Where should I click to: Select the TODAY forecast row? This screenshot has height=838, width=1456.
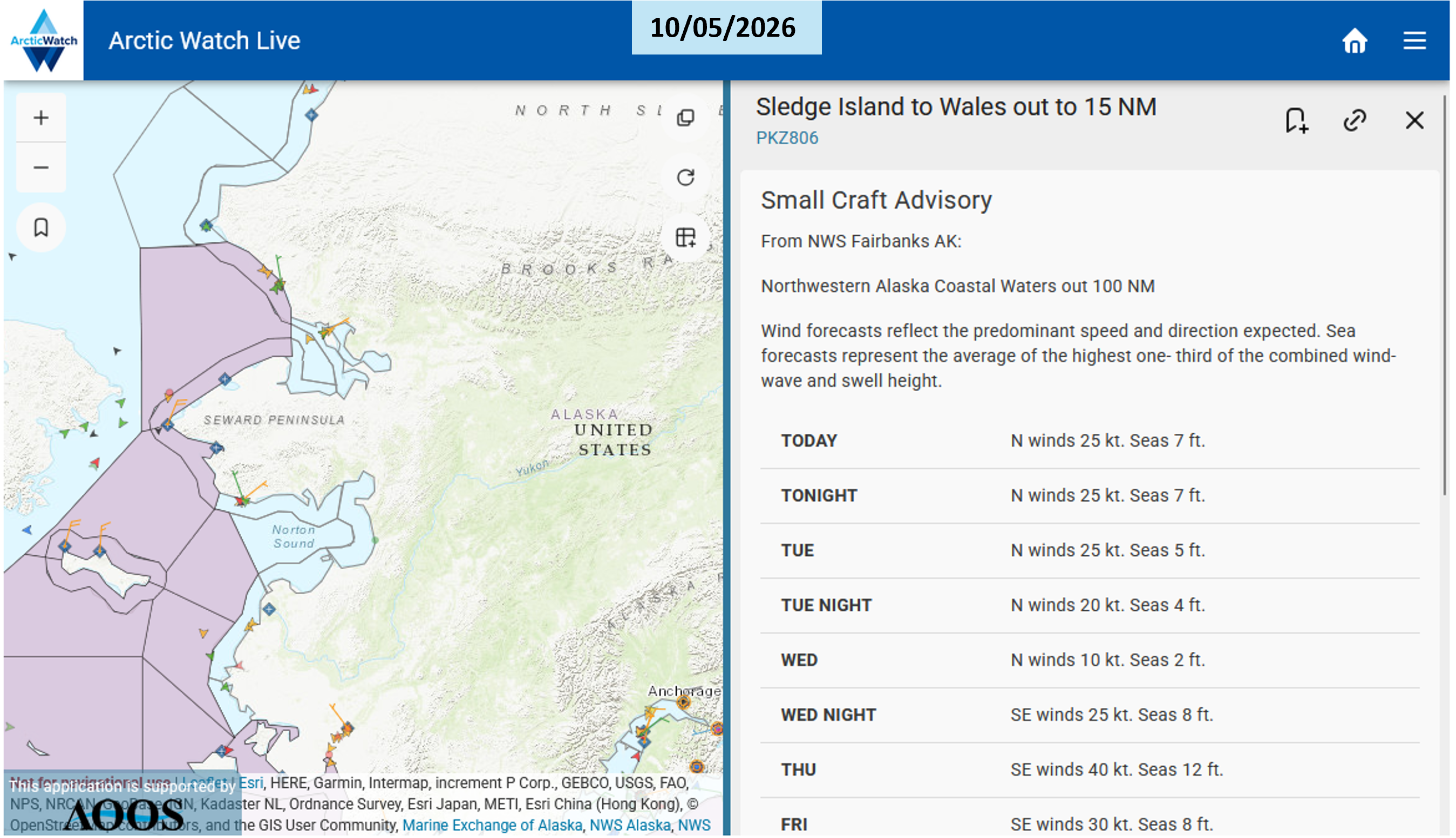[x=1090, y=441]
